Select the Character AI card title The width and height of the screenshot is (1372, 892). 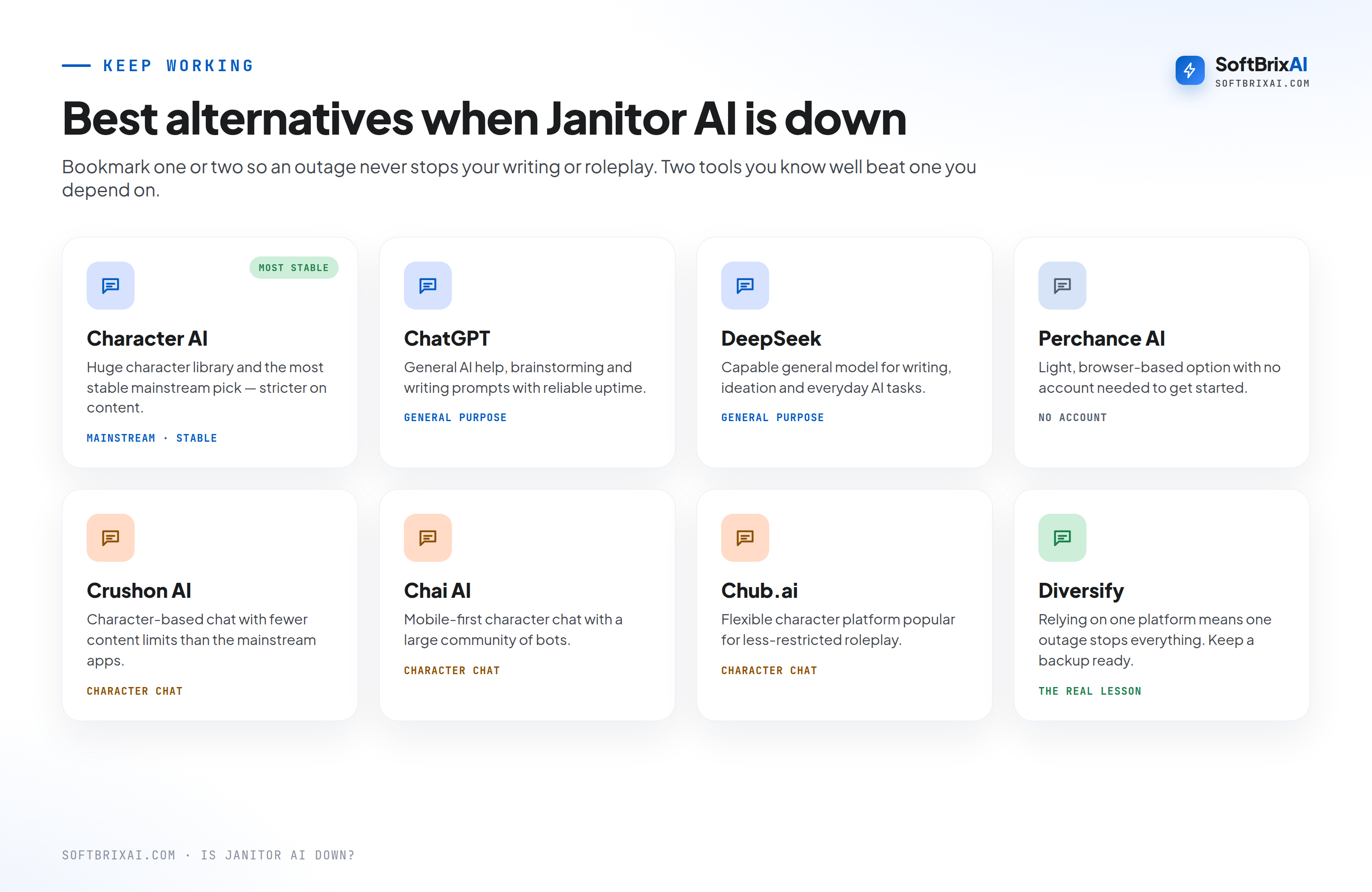click(147, 338)
